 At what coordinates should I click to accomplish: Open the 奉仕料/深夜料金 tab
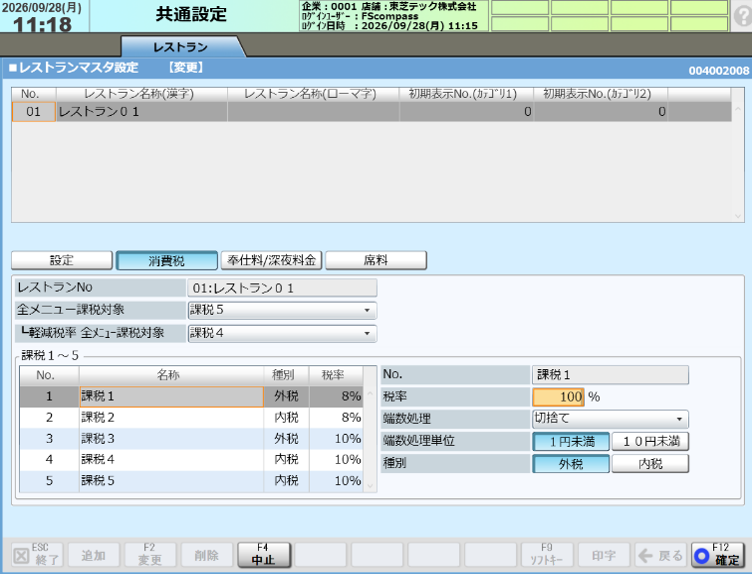271,260
